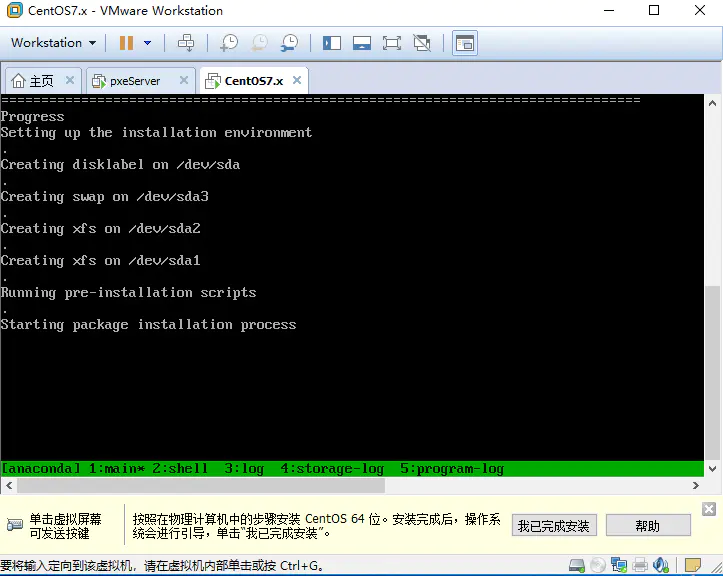
Task: Click '2:shell' in anaconda status bar
Action: (x=180, y=469)
